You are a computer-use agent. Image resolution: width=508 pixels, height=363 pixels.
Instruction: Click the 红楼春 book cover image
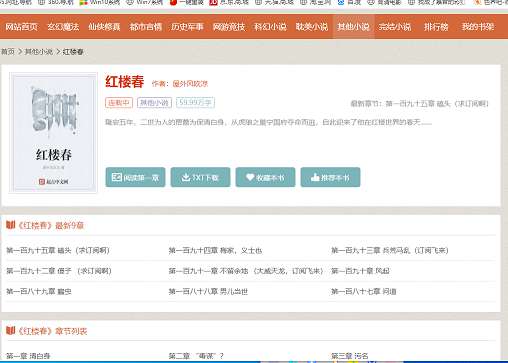53,133
